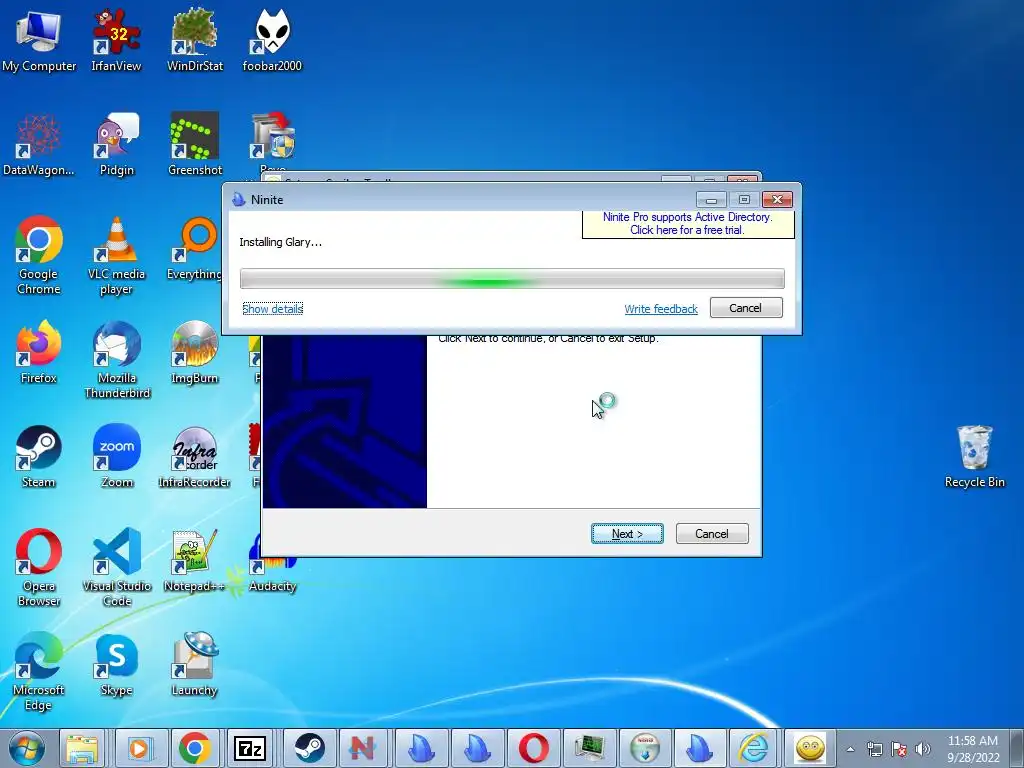The image size is (1024, 768).
Task: Open the Action Center flag icon
Action: pos(899,749)
